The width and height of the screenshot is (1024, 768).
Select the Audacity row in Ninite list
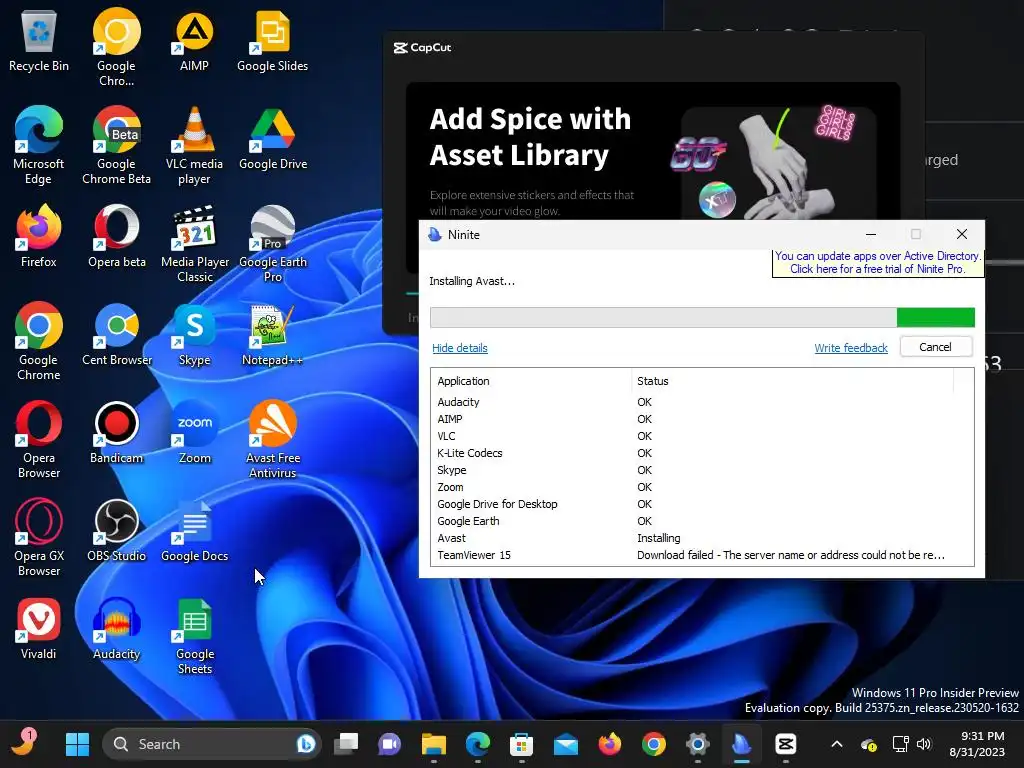click(702, 402)
